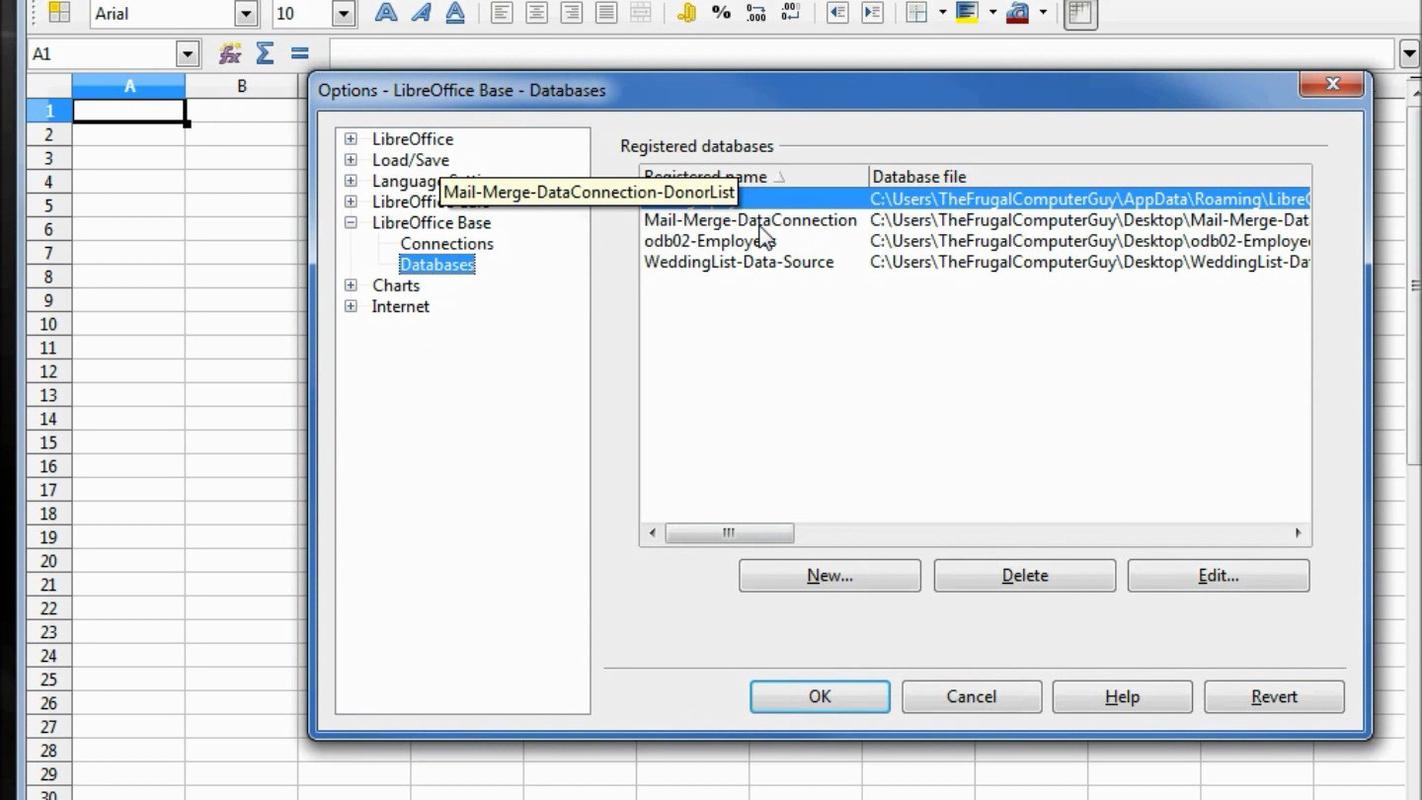Apply italic with the slanted A icon
The height and width of the screenshot is (800, 1422).
click(421, 13)
